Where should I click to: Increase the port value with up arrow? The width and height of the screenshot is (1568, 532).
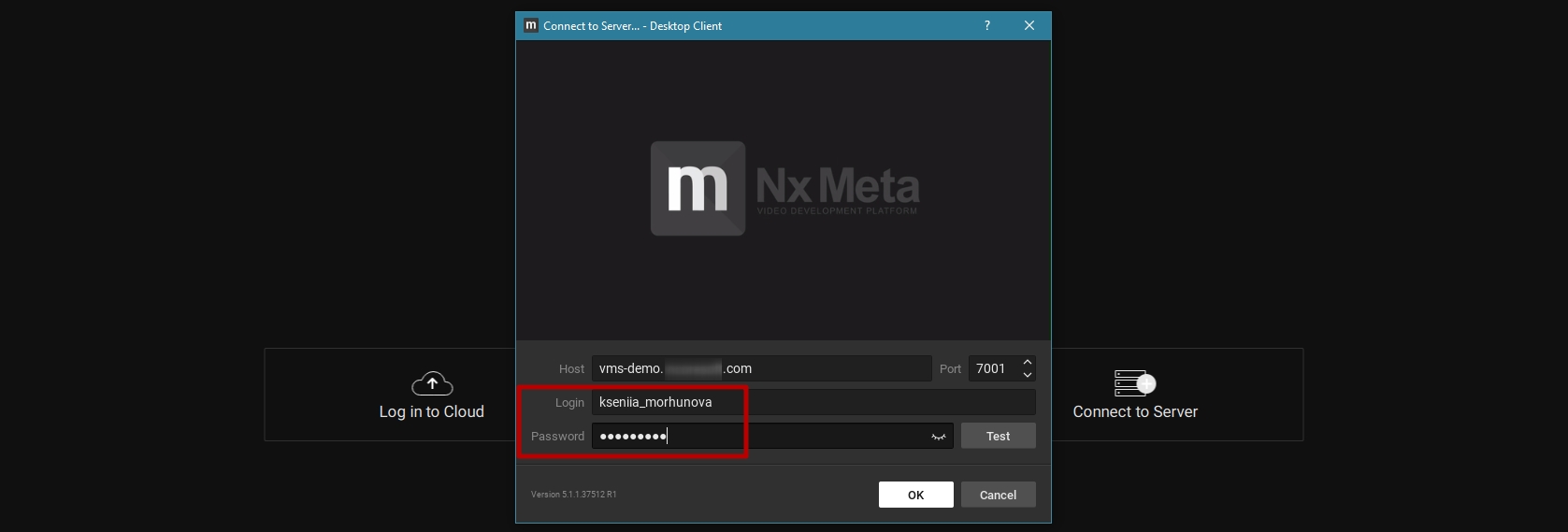coord(1028,362)
